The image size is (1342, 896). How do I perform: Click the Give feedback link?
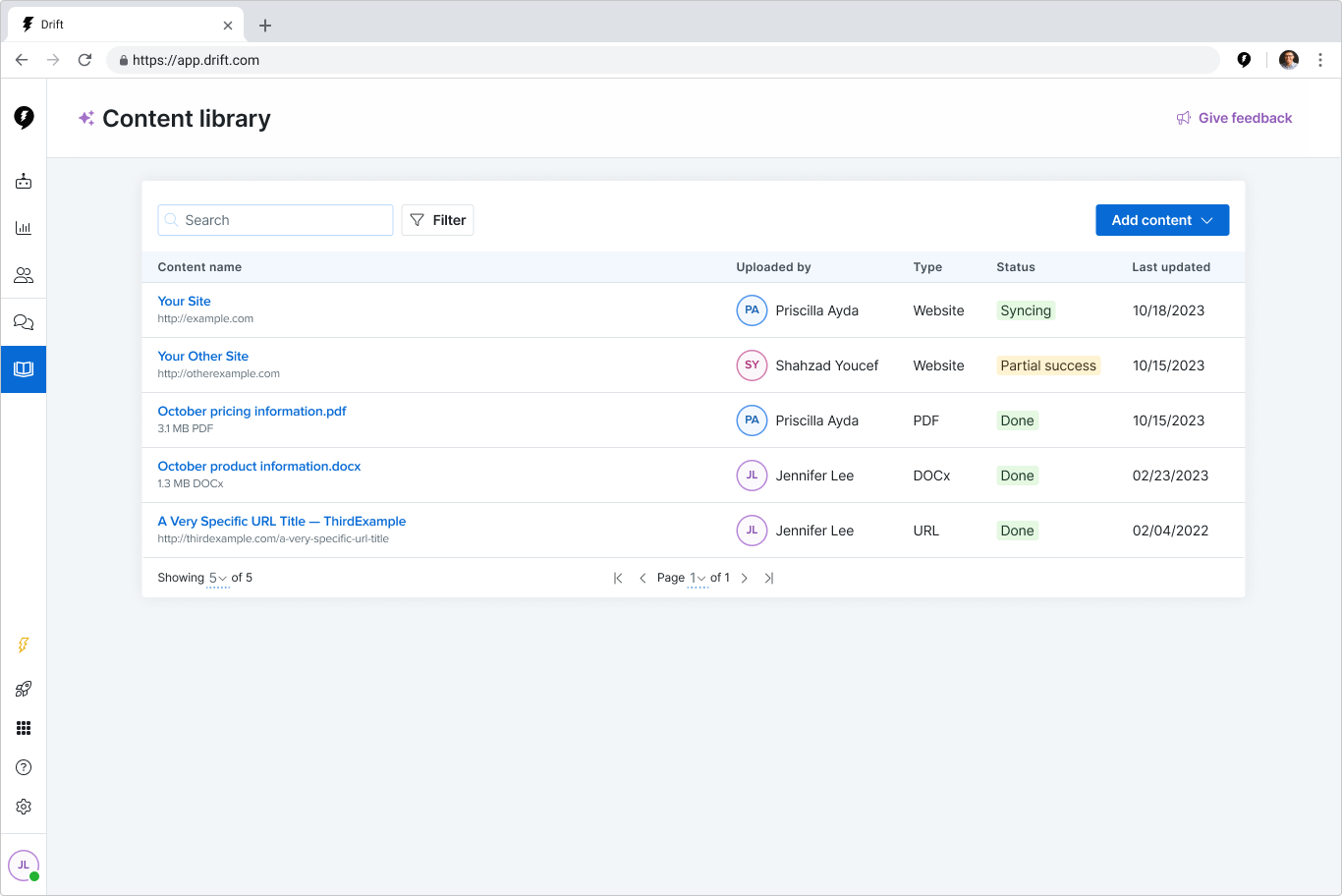click(x=1235, y=118)
